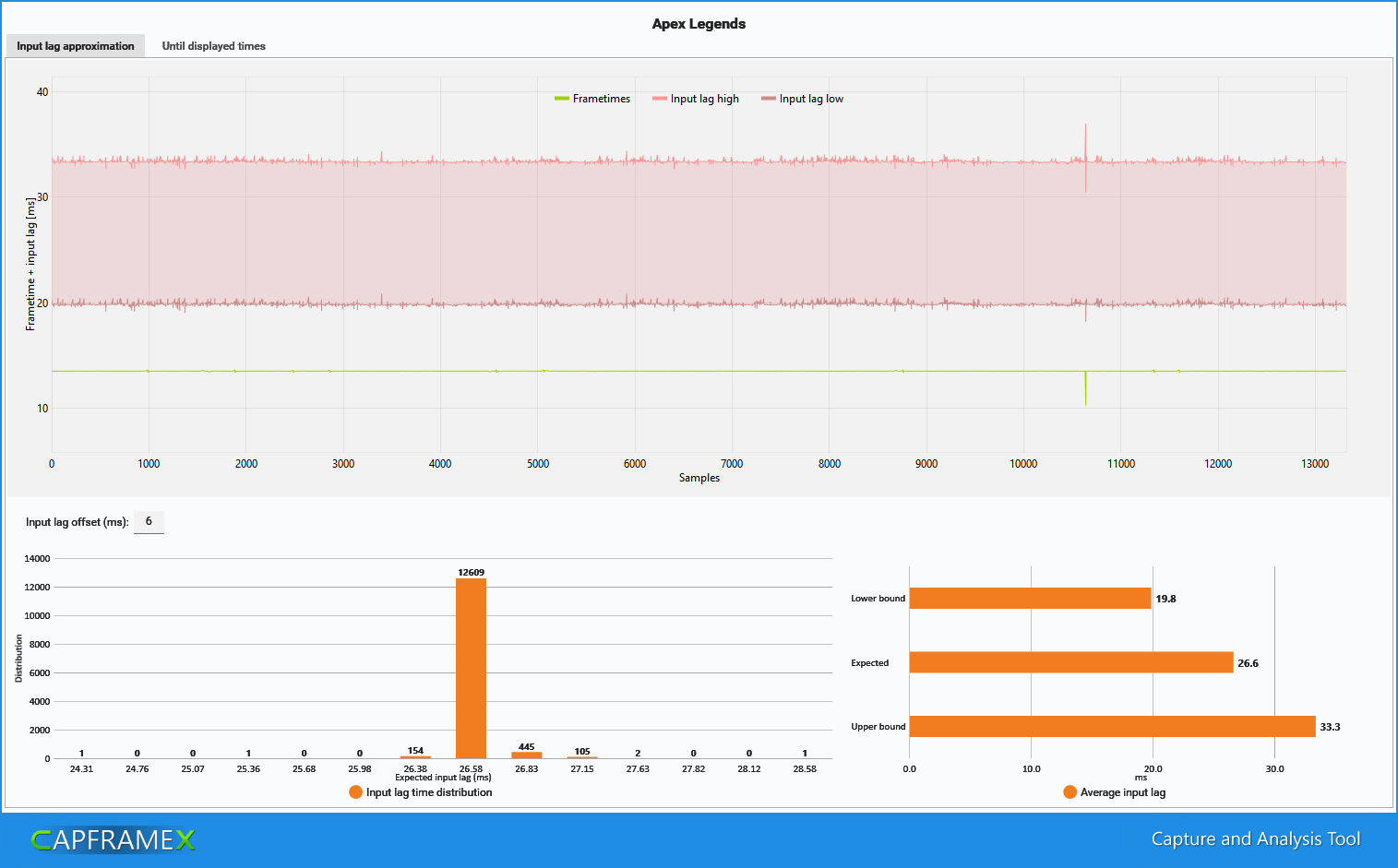Switch to the Until displayed times tab
Viewport: 1398px width, 868px height.
click(x=213, y=46)
